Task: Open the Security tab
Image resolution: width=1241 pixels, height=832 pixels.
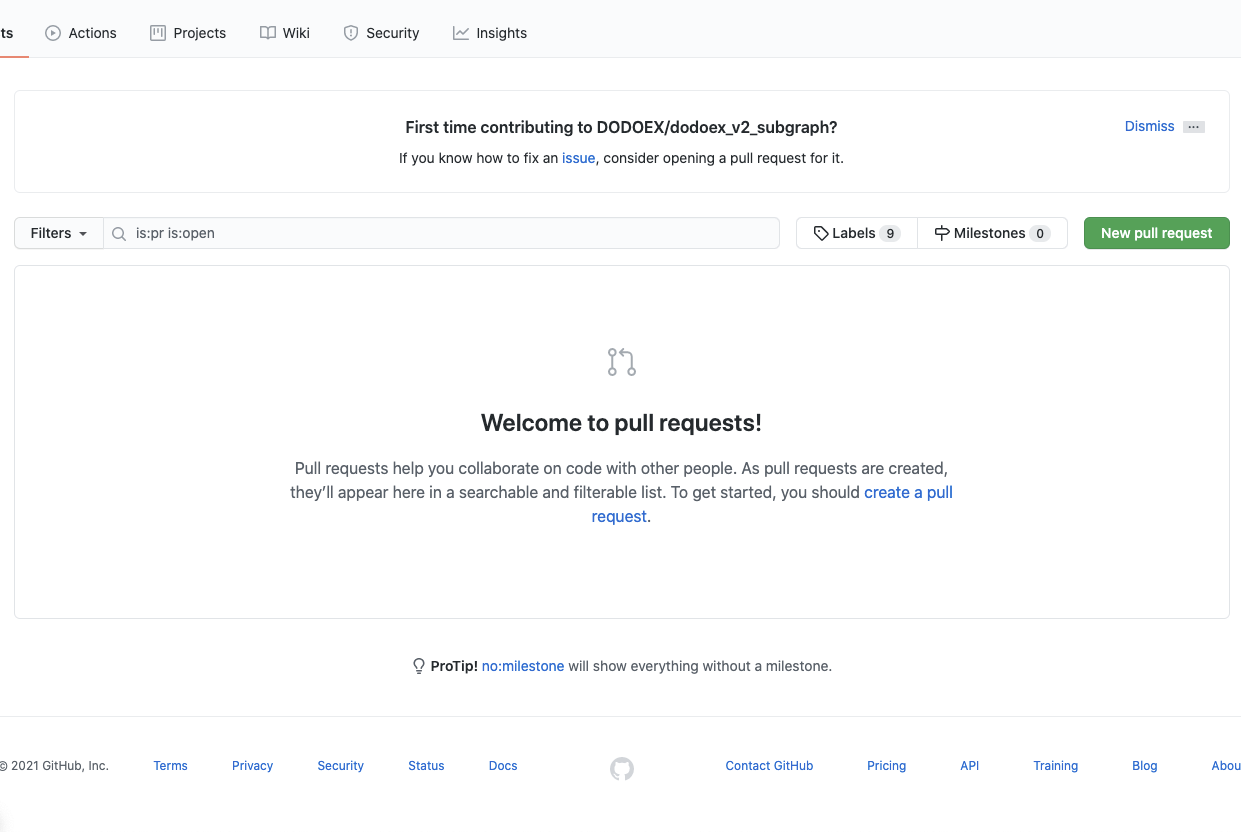Action: click(x=381, y=33)
